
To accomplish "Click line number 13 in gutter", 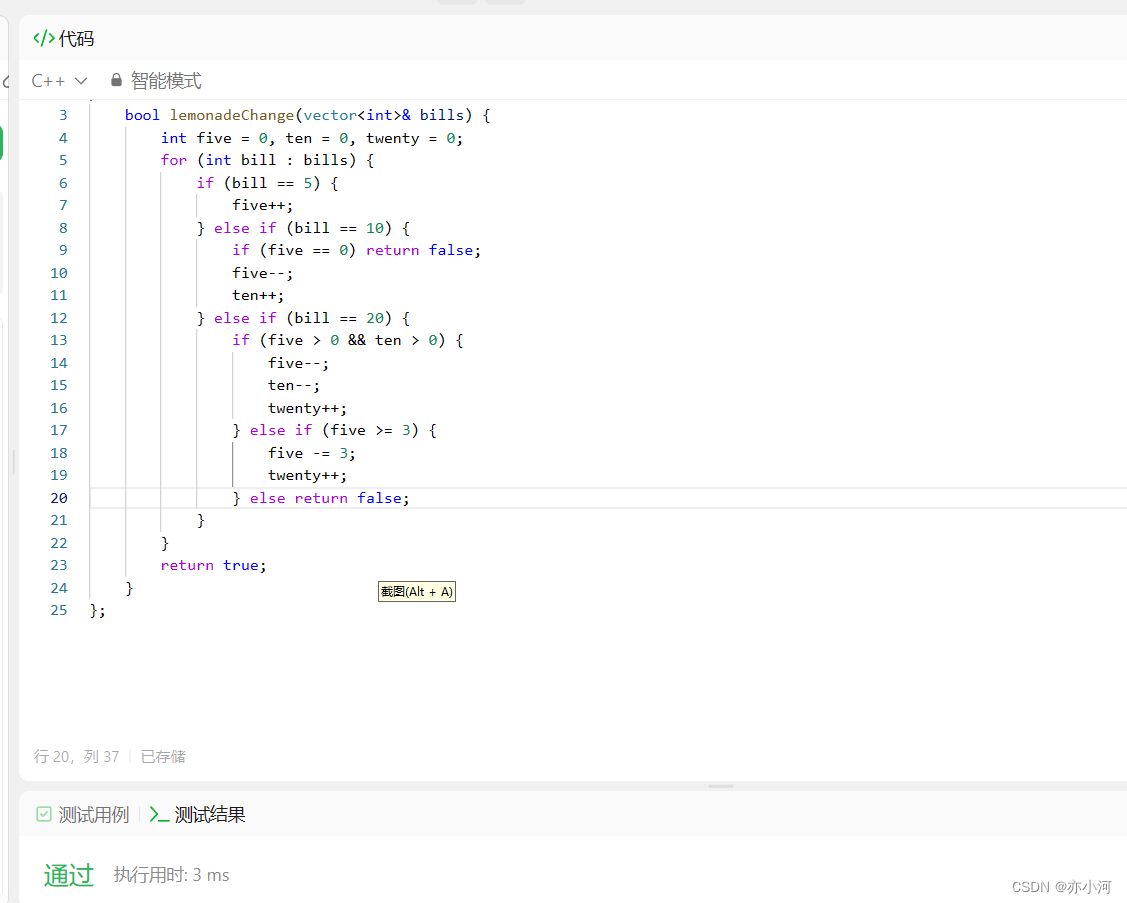I will tap(59, 340).
